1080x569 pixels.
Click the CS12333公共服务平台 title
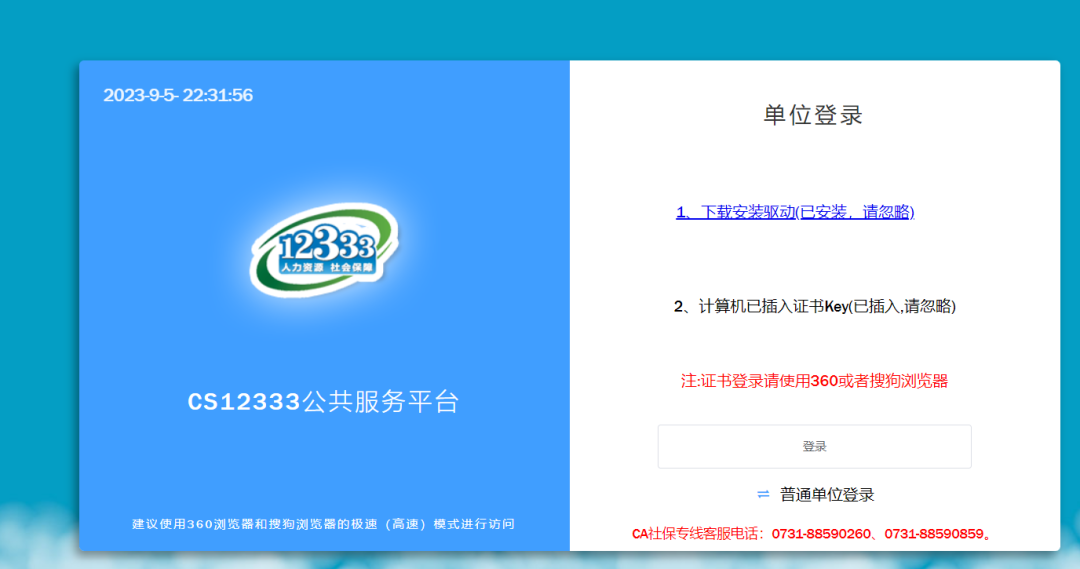pyautogui.click(x=323, y=402)
